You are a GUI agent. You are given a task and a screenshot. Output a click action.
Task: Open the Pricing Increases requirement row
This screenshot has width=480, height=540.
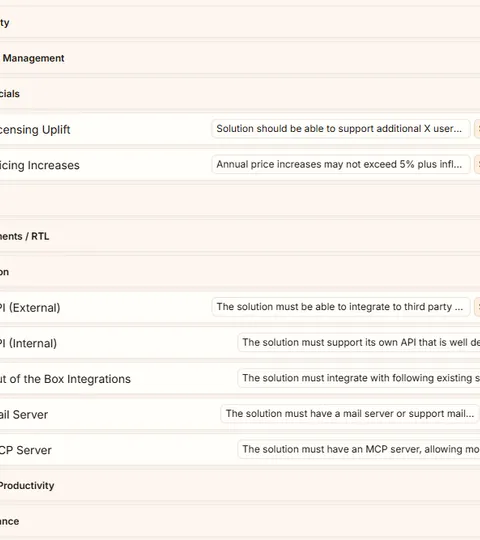[240, 165]
